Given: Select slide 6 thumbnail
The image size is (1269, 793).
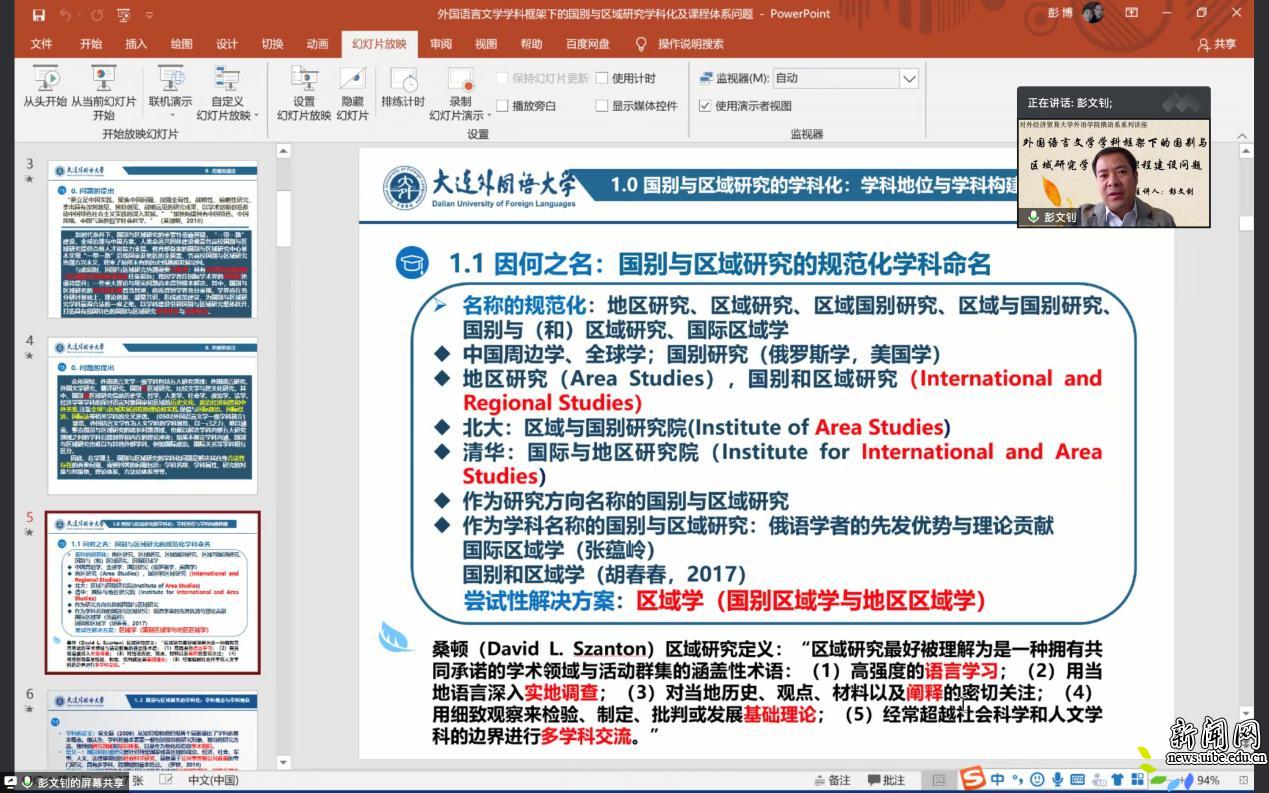Looking at the screenshot, I should click(152, 730).
